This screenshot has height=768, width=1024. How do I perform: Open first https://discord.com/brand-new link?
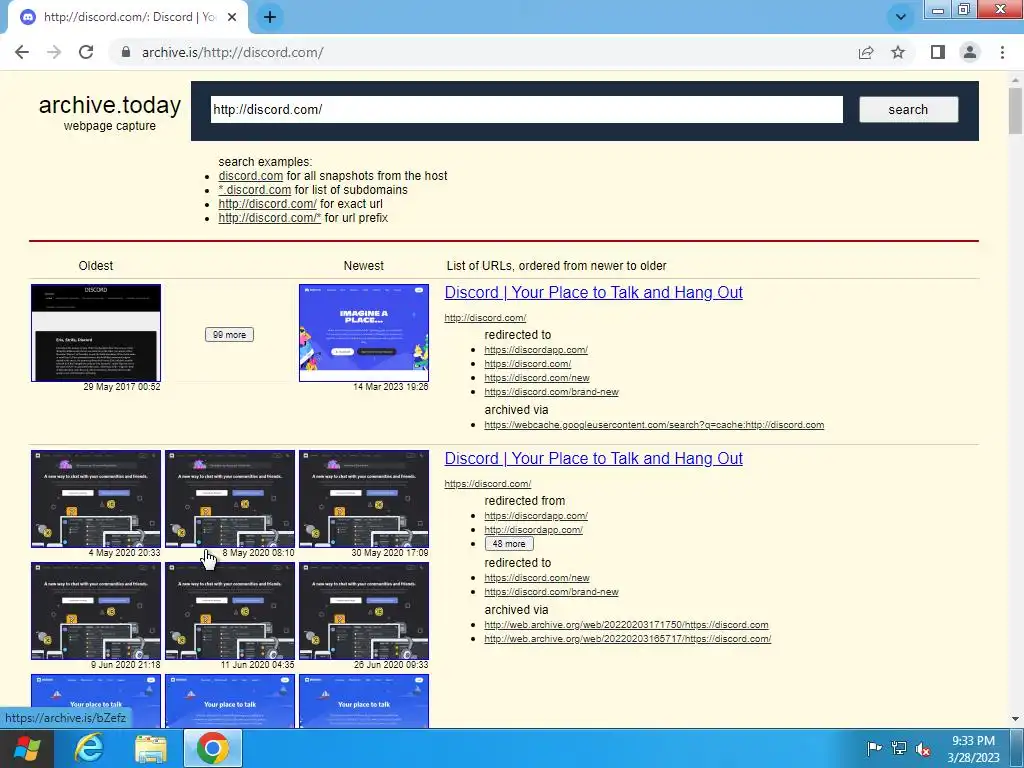click(x=551, y=392)
